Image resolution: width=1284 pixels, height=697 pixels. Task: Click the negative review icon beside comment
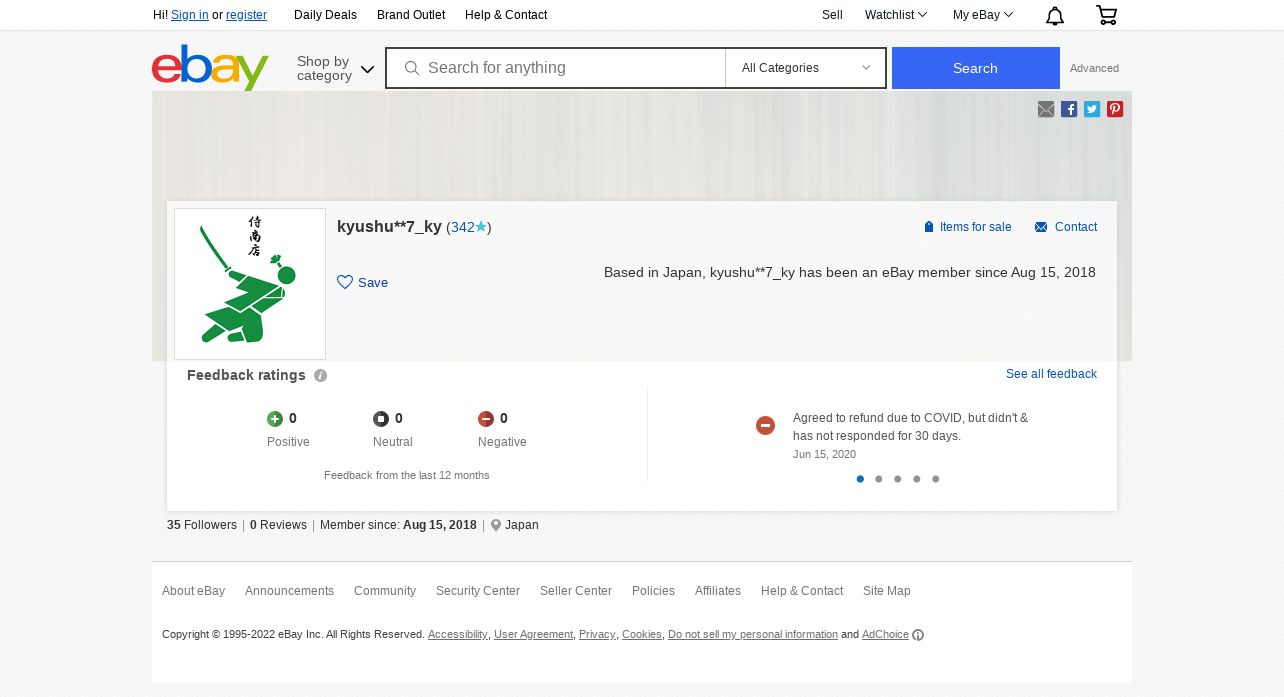click(x=765, y=426)
